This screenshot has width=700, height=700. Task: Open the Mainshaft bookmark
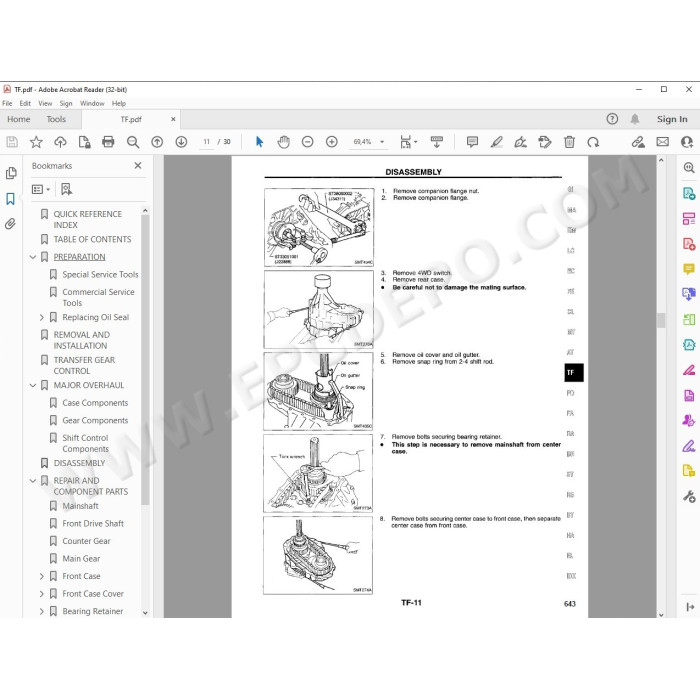(80, 506)
